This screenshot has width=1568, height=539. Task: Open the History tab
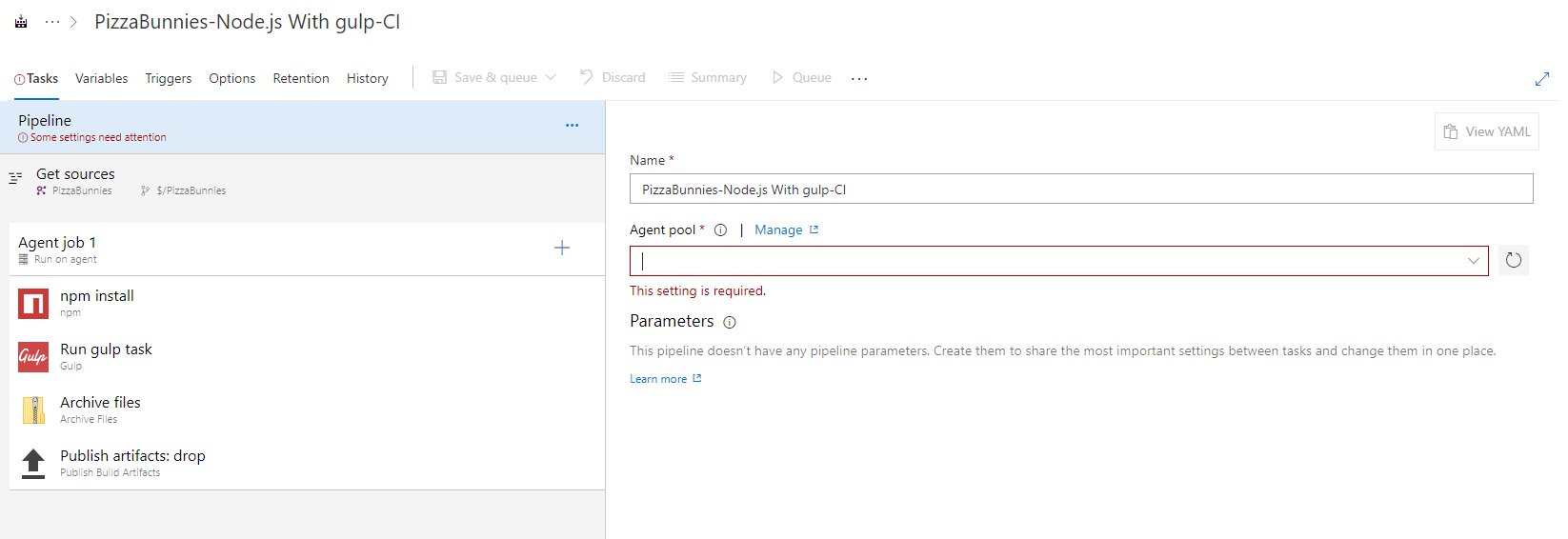click(368, 78)
